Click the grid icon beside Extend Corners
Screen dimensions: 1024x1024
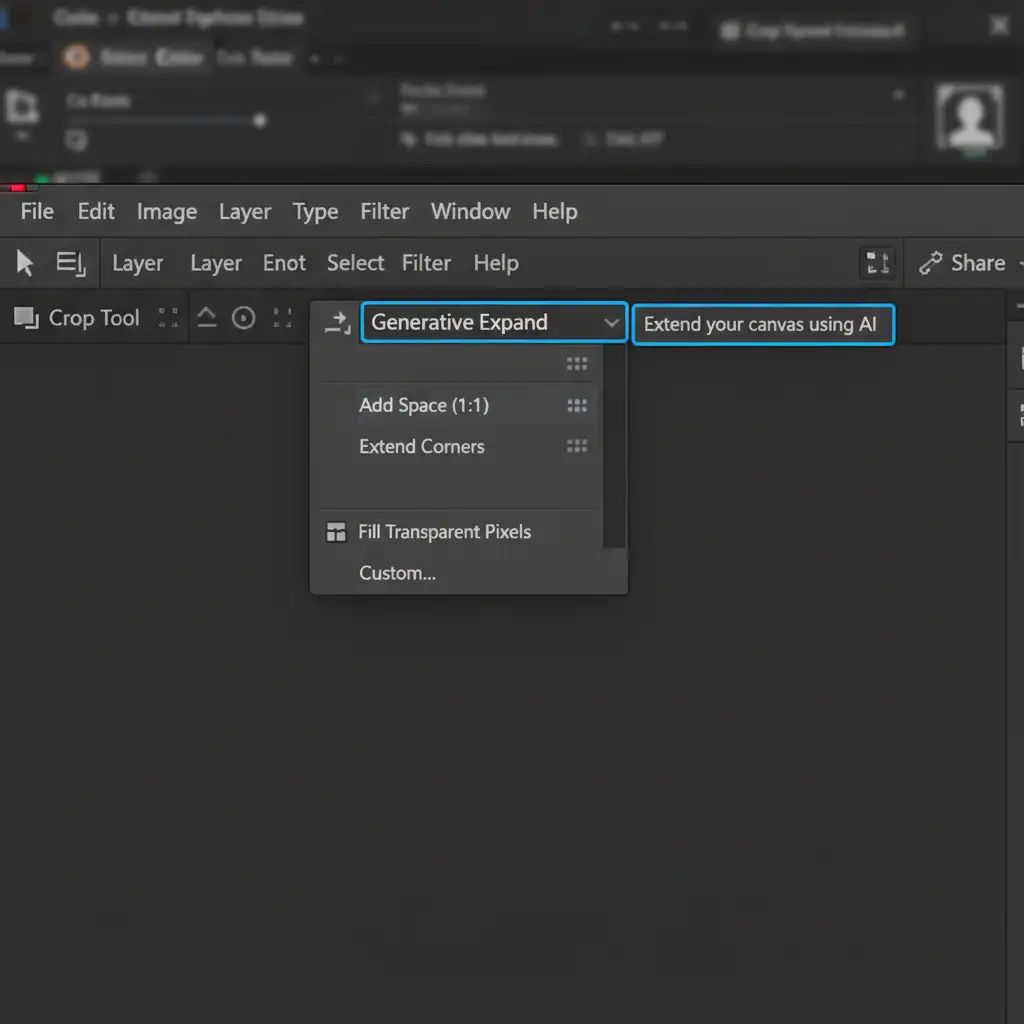tap(577, 446)
